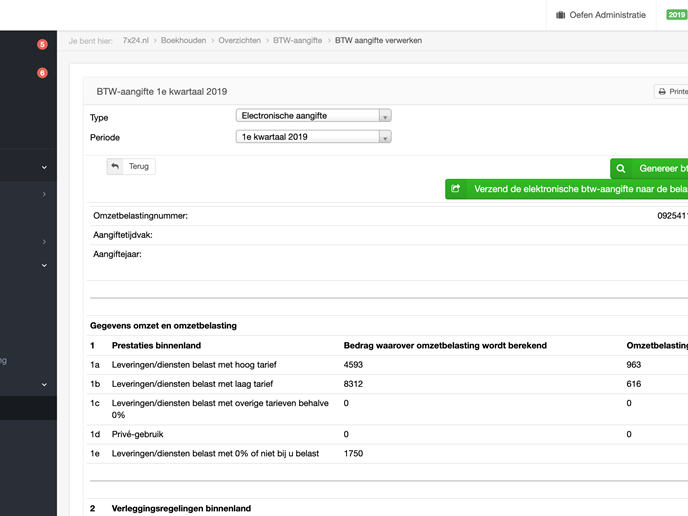Send the electronic BTW-aangifte via Verzend button

tap(575, 189)
